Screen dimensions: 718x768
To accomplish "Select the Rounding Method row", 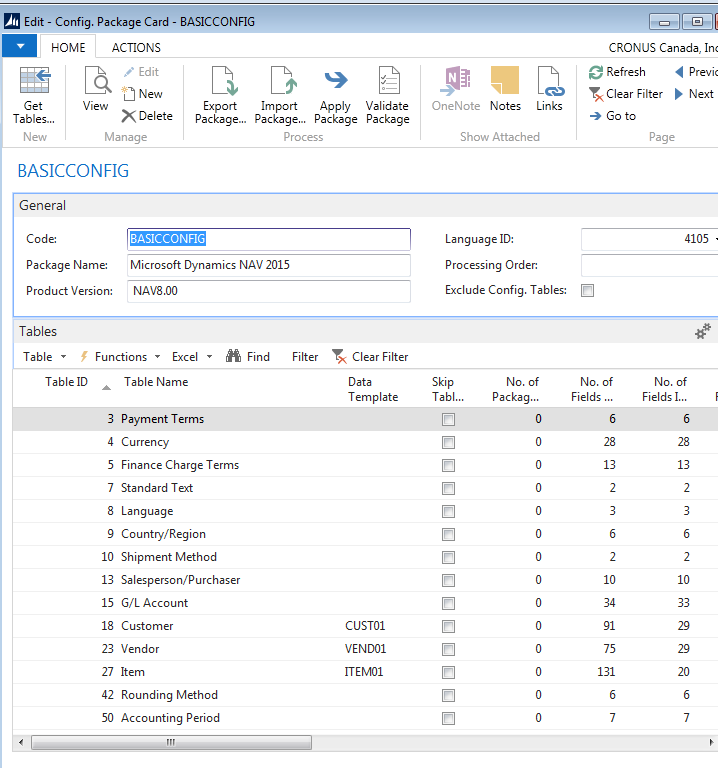I will coord(365,695).
